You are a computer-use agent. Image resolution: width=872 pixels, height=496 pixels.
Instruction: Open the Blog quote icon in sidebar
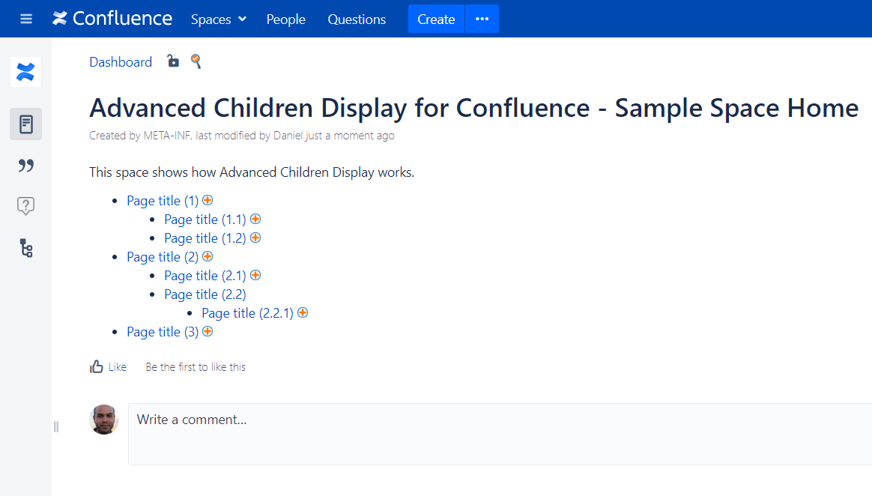(x=26, y=165)
